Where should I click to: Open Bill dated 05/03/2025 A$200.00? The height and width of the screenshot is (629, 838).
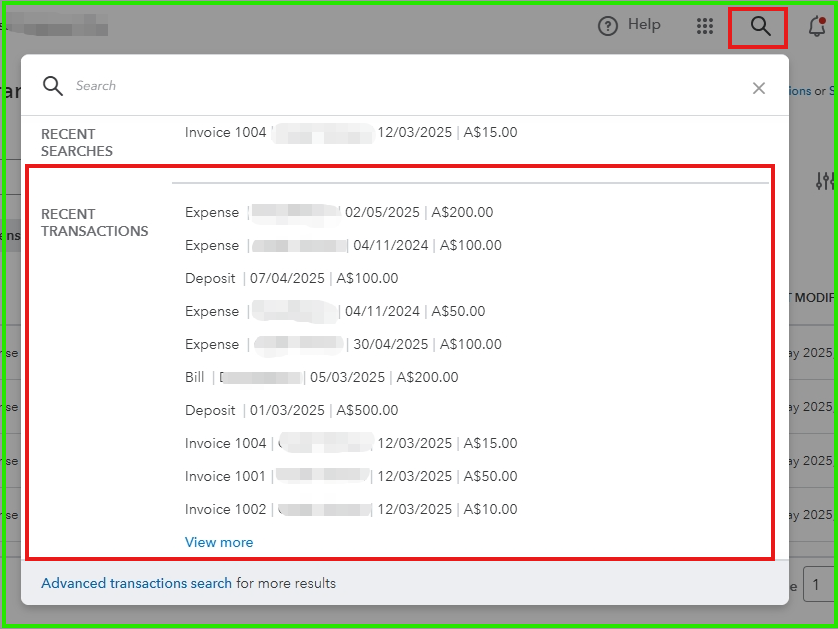point(322,377)
